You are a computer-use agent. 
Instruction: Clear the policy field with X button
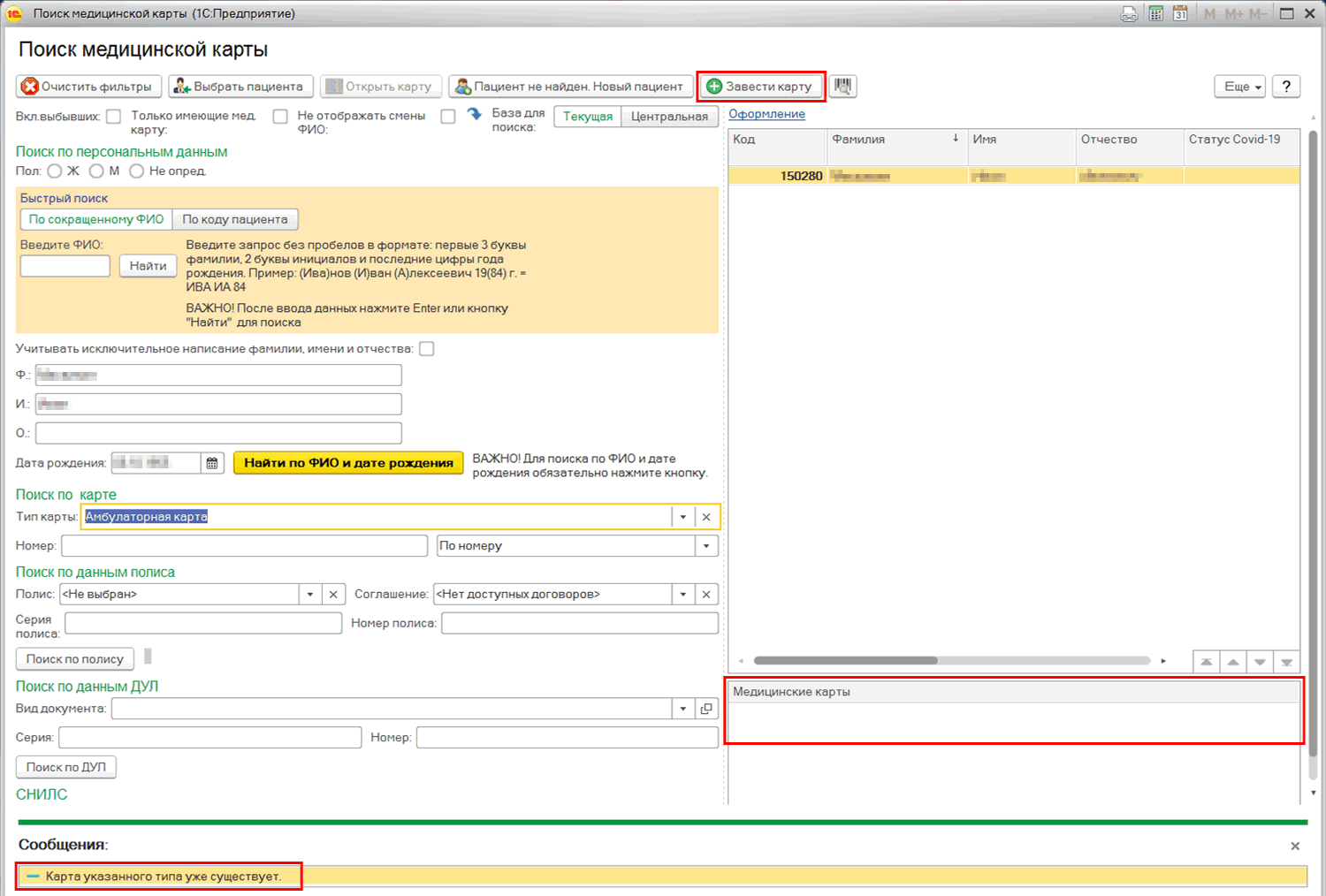point(333,595)
